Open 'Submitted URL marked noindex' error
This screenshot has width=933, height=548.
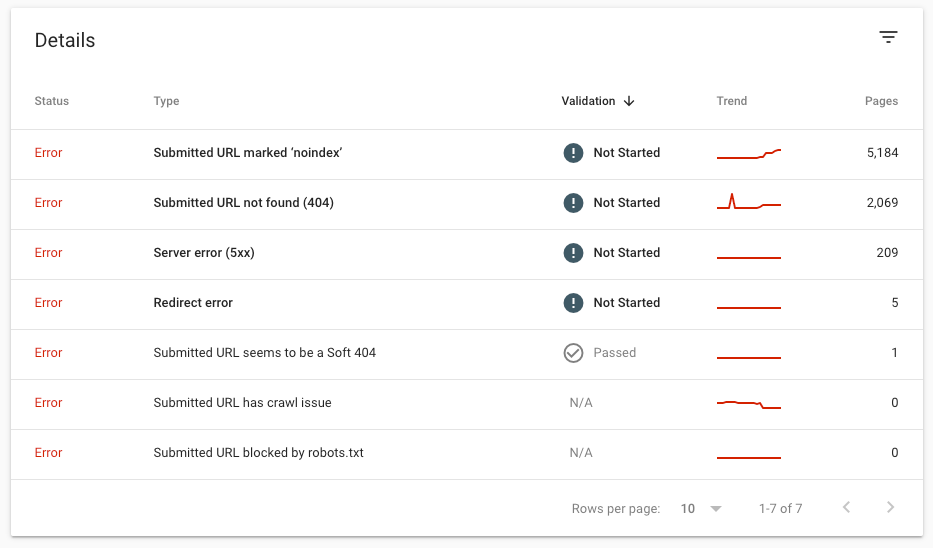(248, 153)
